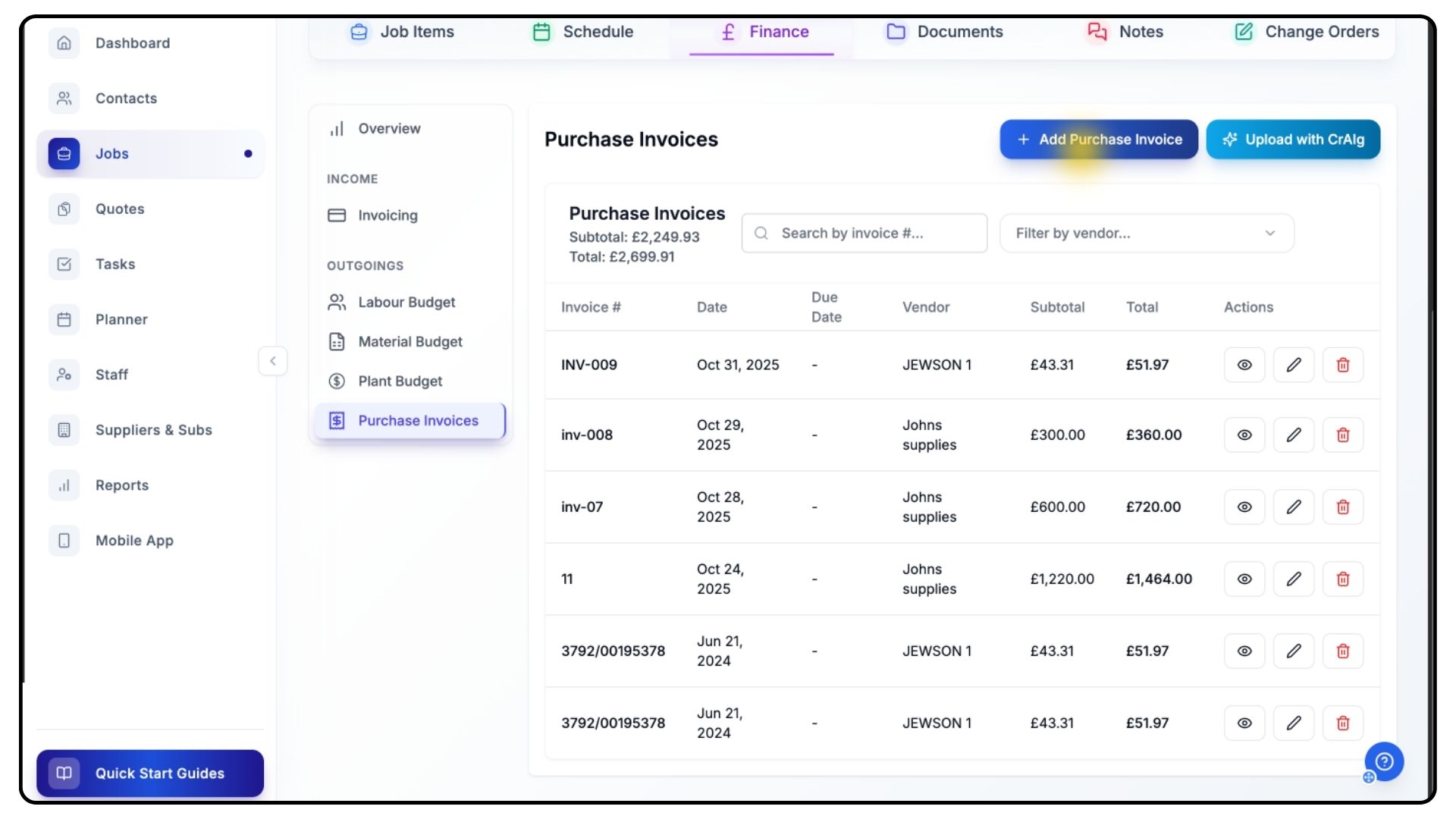Open Planner calendar icon in sidebar

64,319
